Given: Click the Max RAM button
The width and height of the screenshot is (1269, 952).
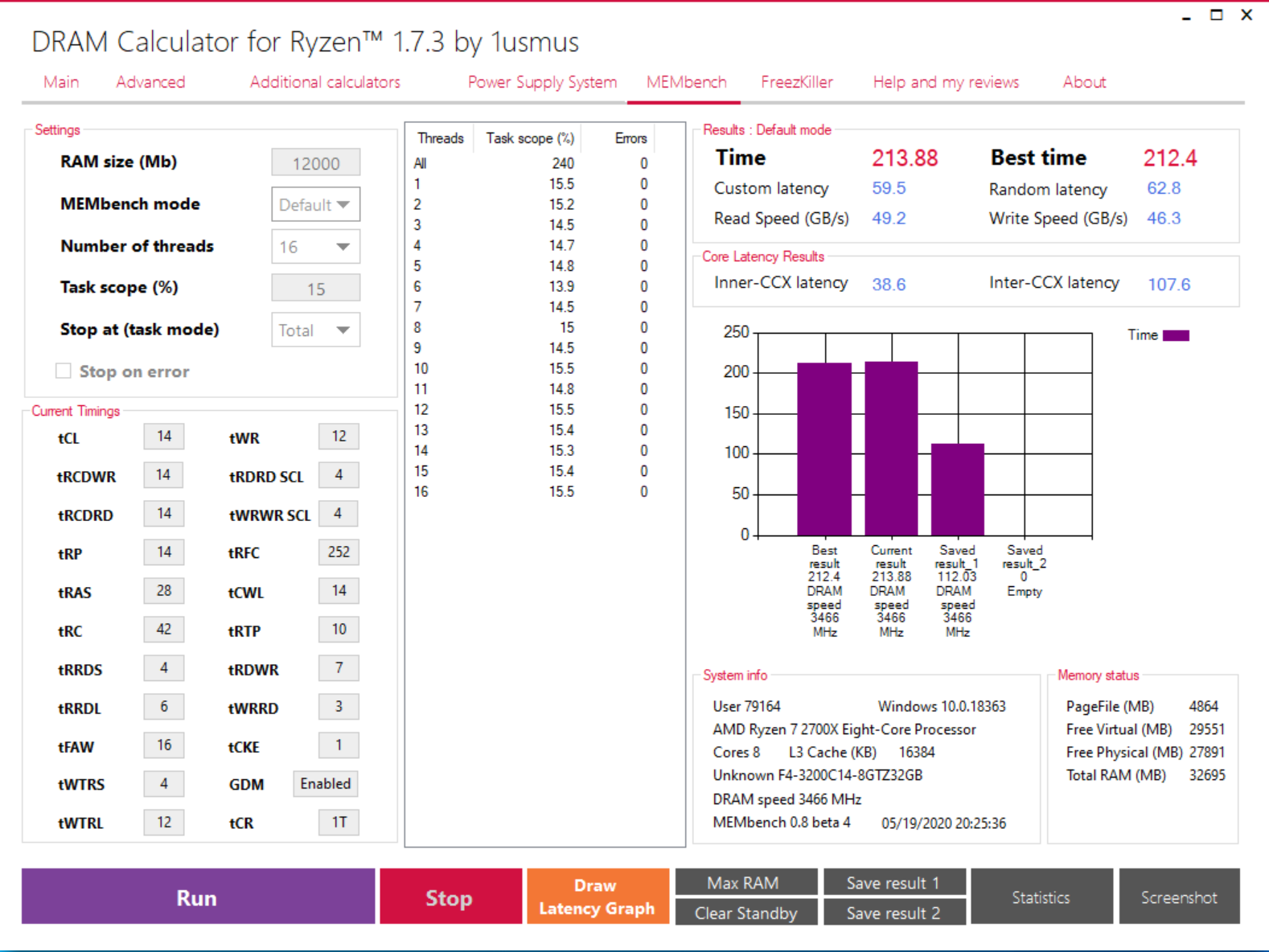Looking at the screenshot, I should (x=746, y=882).
